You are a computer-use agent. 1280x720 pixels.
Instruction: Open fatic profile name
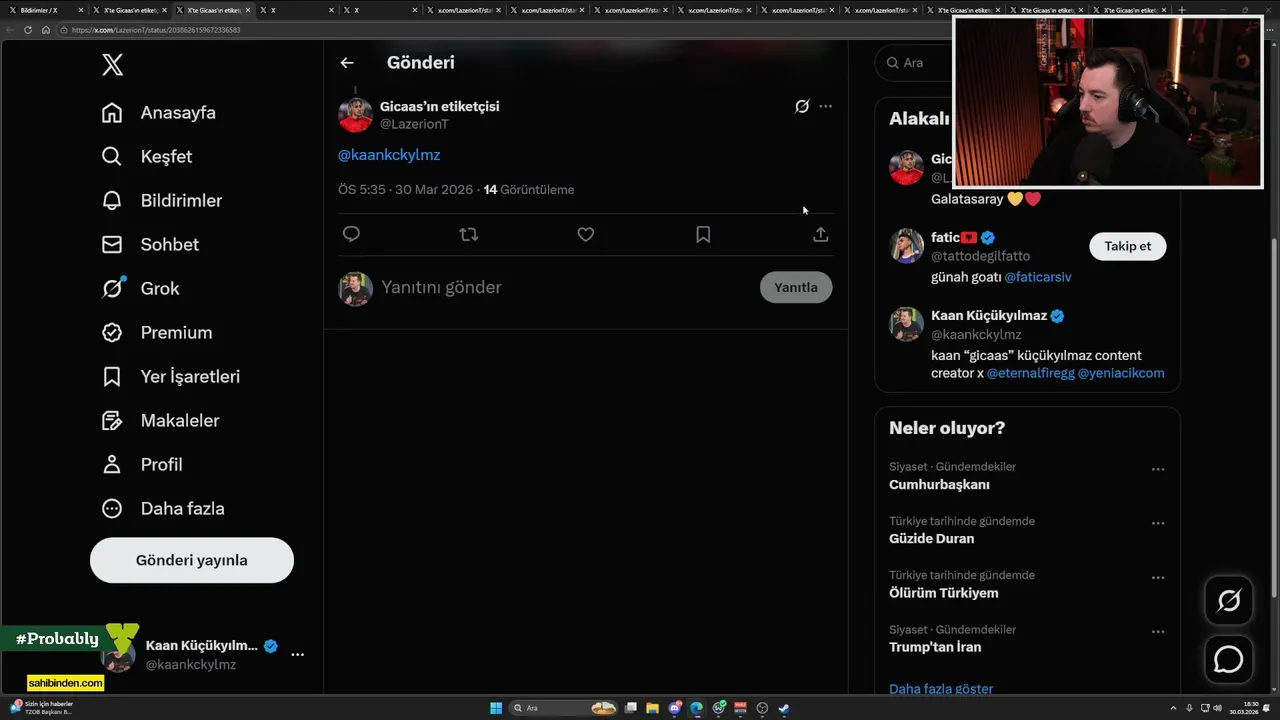click(x=945, y=237)
